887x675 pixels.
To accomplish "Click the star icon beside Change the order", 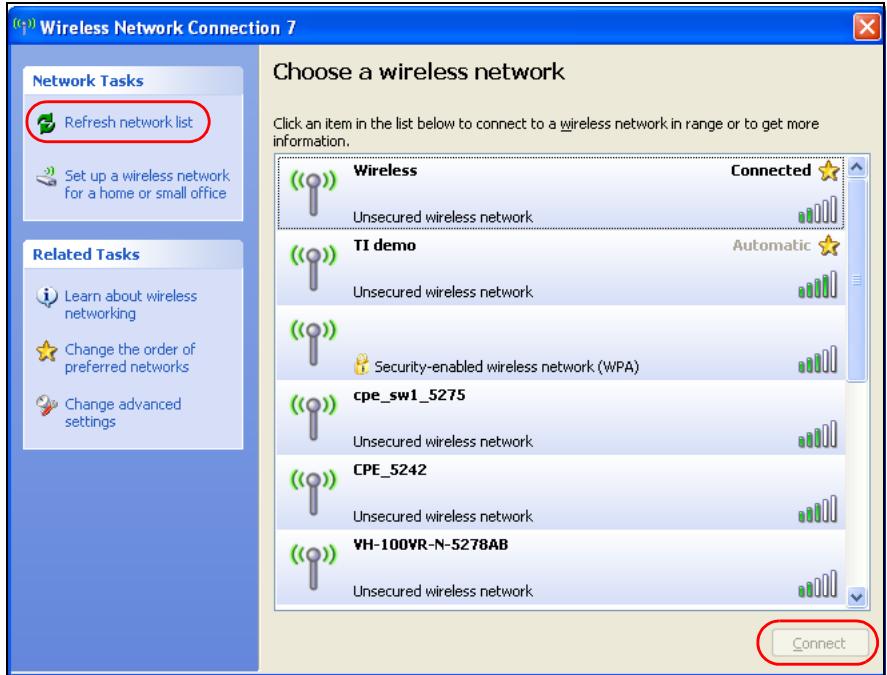I will point(46,351).
